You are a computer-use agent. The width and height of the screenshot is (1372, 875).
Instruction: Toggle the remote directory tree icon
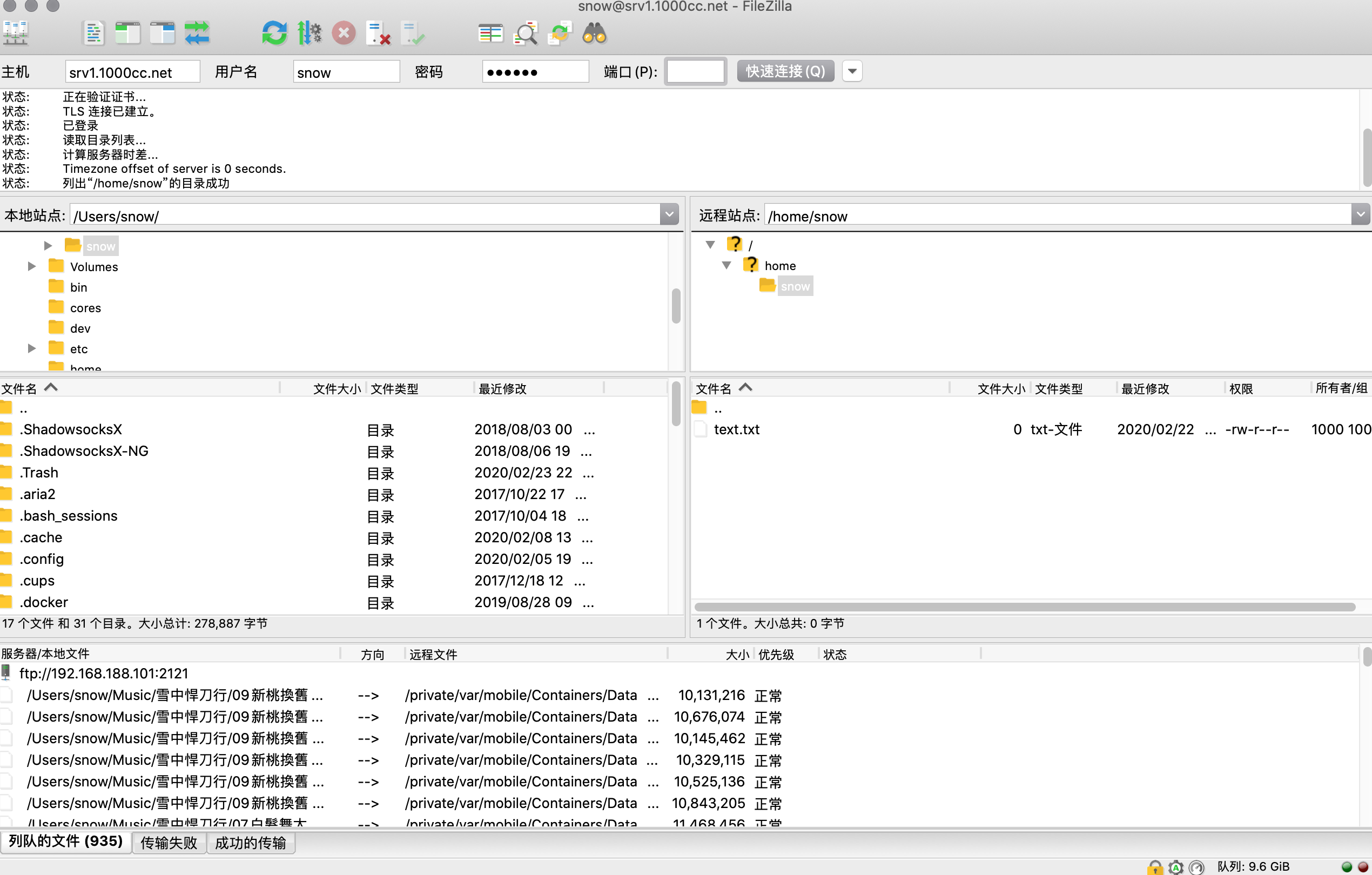coord(163,33)
